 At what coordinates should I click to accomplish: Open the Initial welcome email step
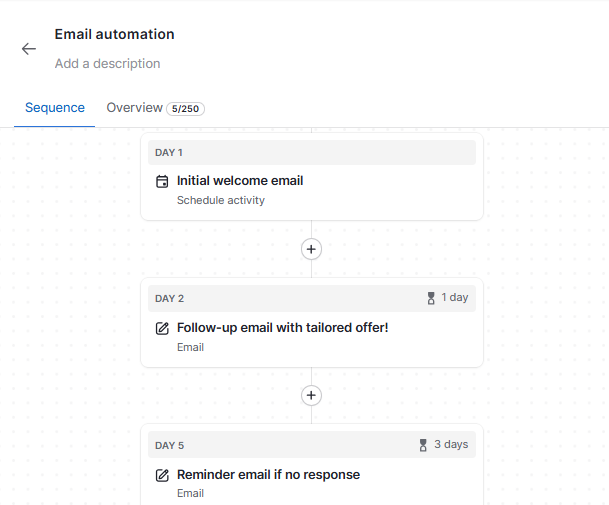(240, 181)
